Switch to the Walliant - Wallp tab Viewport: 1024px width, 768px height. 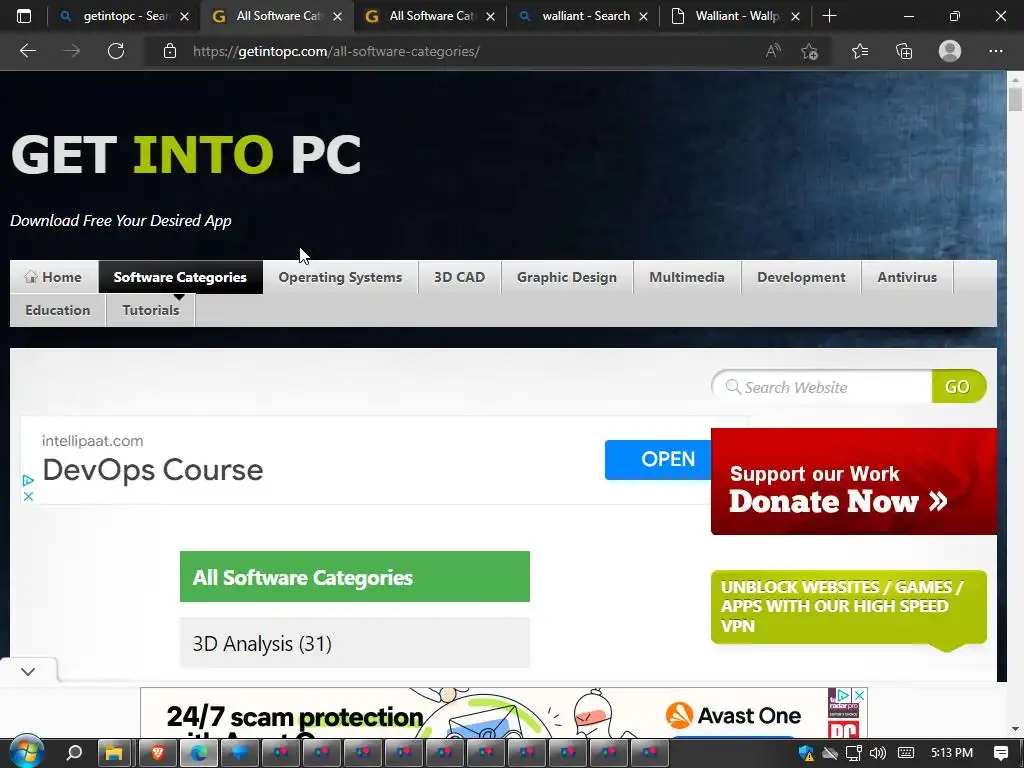pyautogui.click(x=737, y=16)
